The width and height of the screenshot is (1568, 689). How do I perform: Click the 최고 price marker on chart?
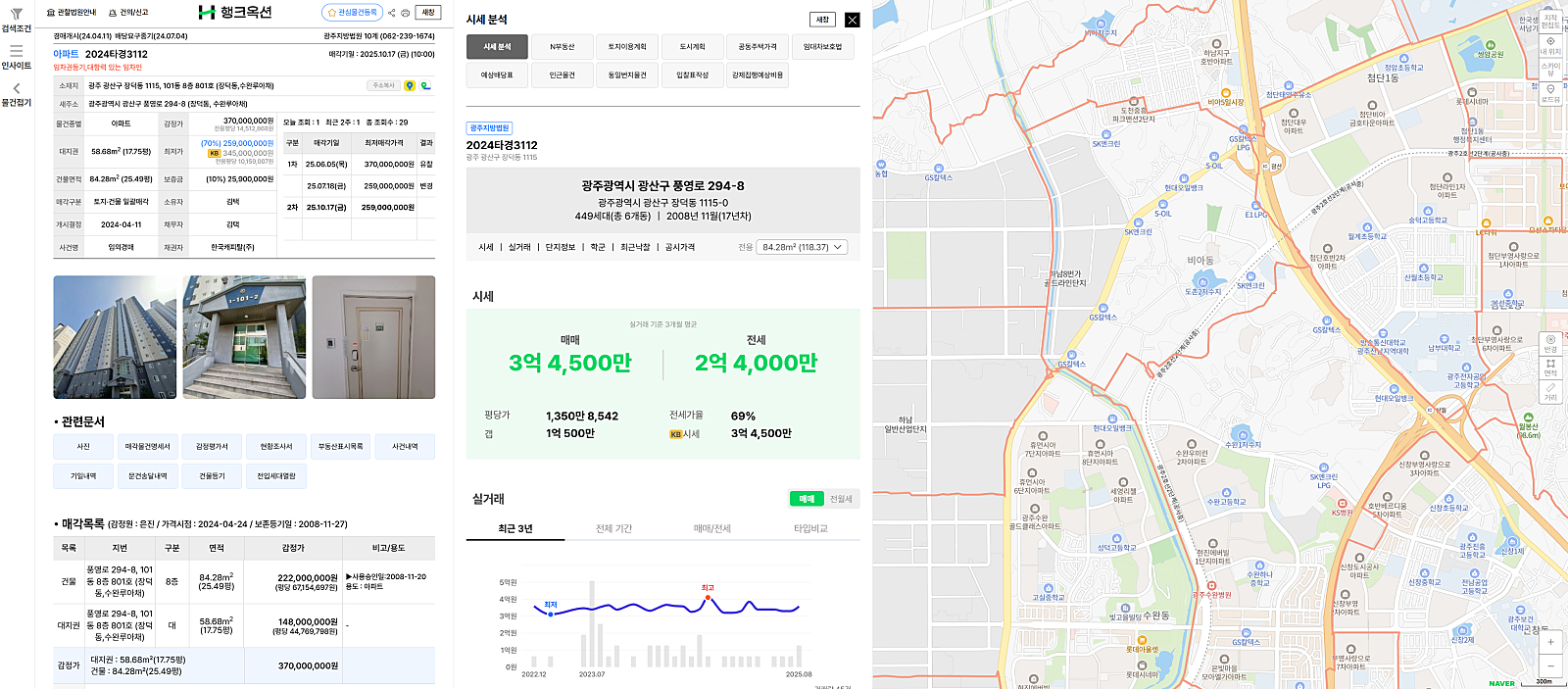click(x=708, y=597)
